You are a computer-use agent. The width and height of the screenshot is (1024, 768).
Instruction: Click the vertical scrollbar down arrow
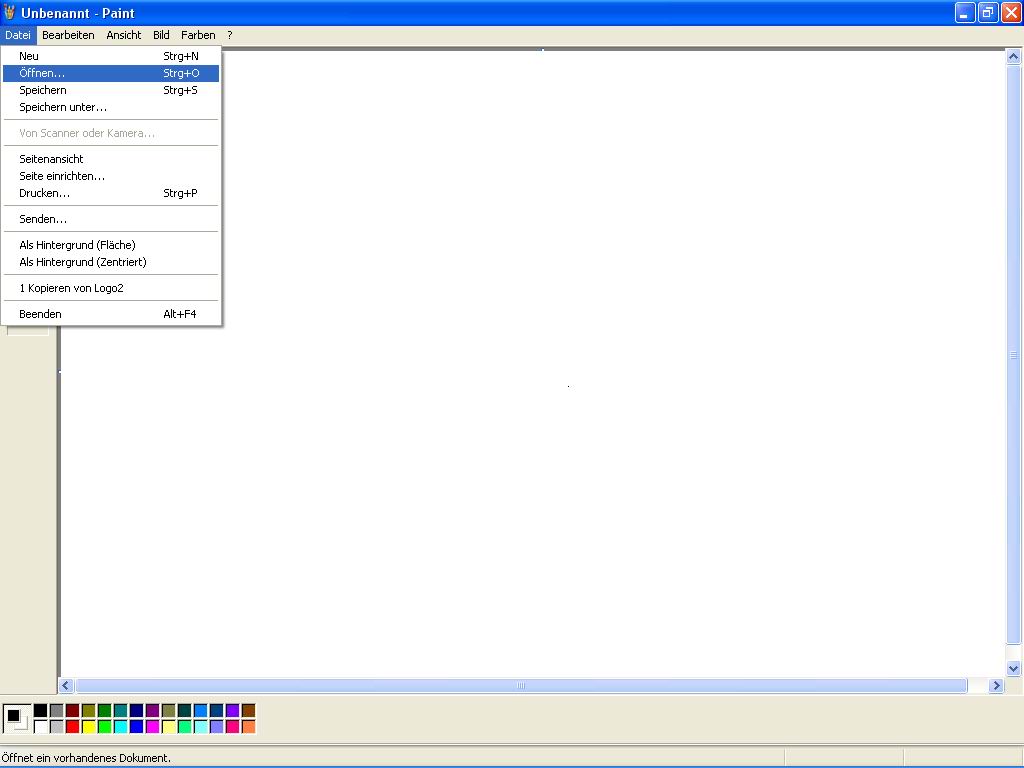click(x=1013, y=668)
